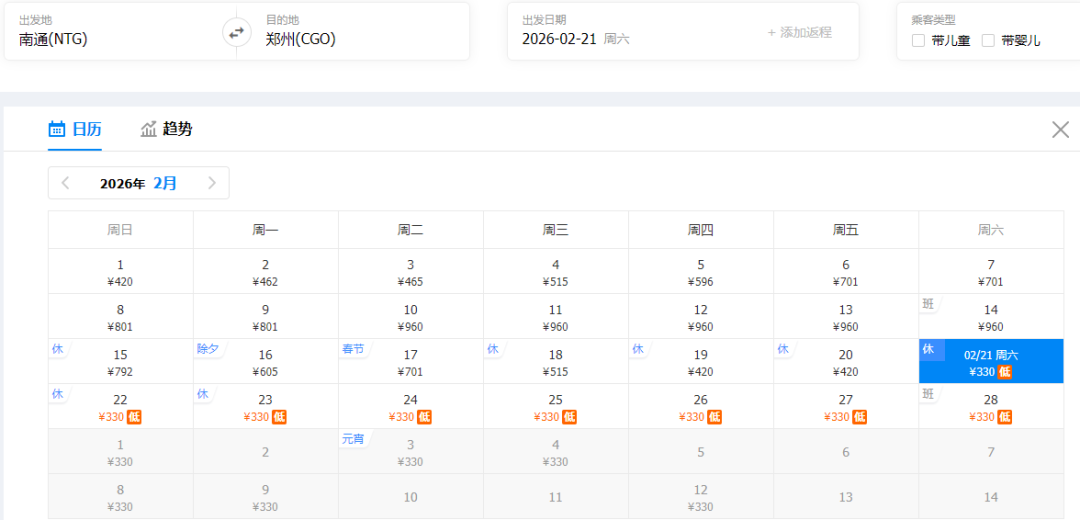Select February 17 春节 at ¥701

(410, 362)
